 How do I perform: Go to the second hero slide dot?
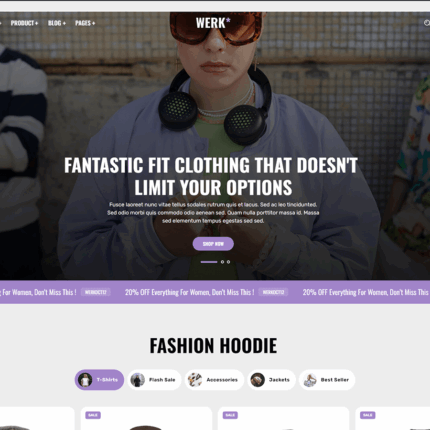point(222,262)
